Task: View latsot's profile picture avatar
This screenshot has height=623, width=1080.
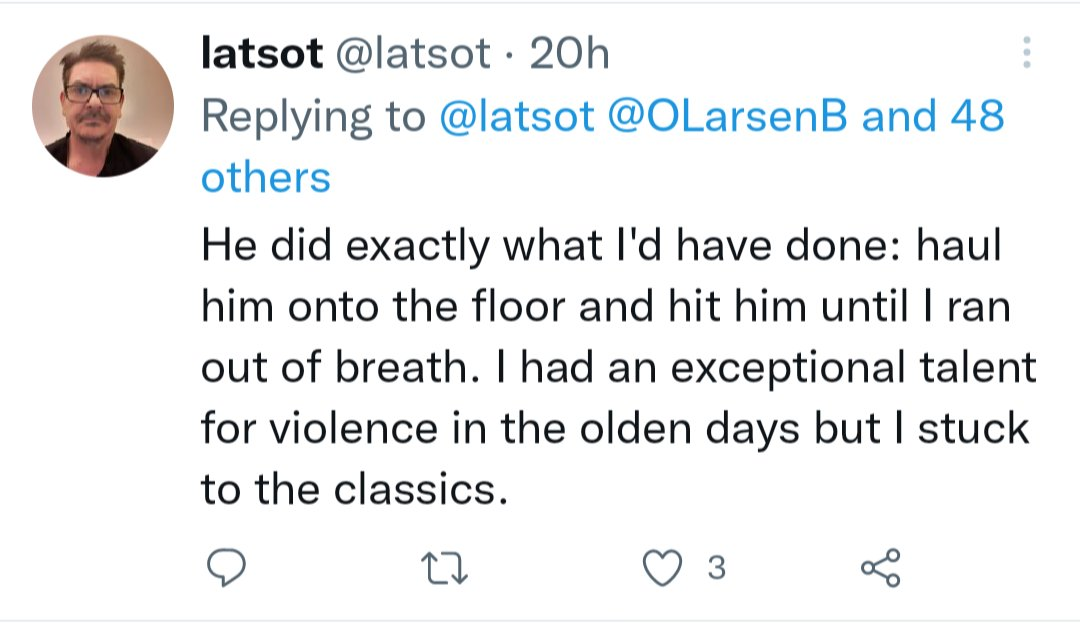Action: click(103, 106)
